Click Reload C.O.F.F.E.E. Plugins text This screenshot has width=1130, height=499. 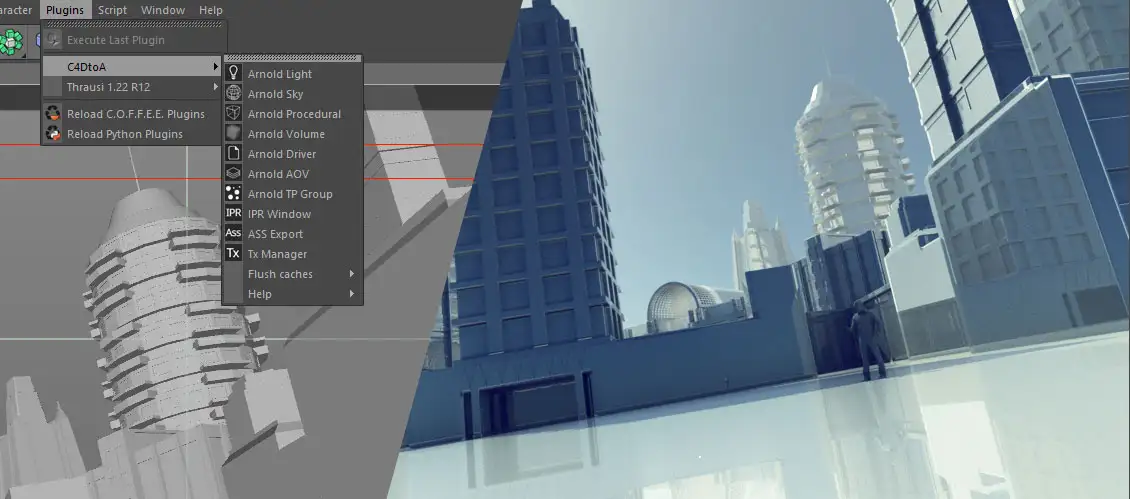coord(135,114)
